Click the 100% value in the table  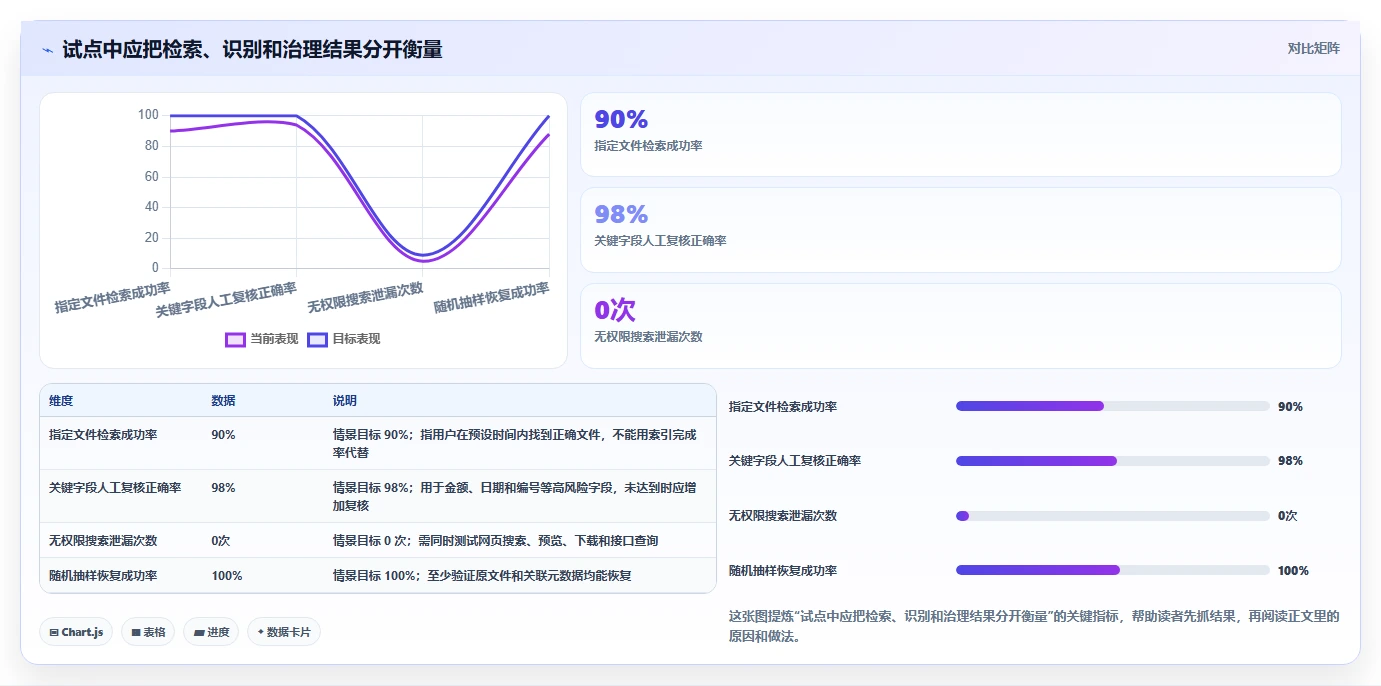pyautogui.click(x=227, y=576)
